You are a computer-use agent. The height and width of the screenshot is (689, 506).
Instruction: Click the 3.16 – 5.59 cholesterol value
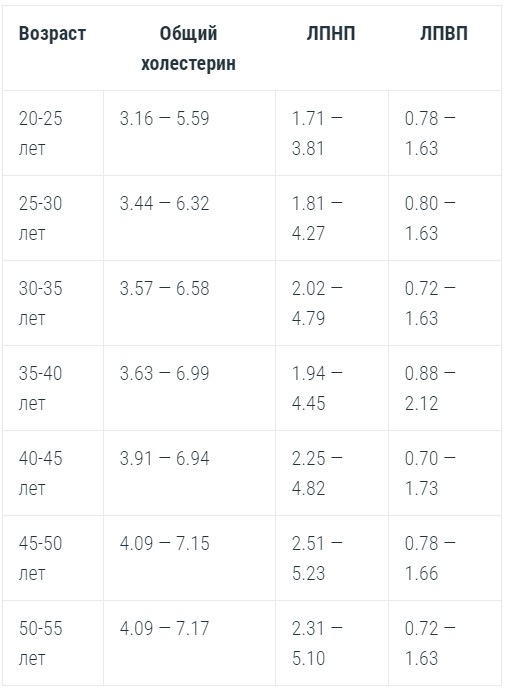coord(165,118)
